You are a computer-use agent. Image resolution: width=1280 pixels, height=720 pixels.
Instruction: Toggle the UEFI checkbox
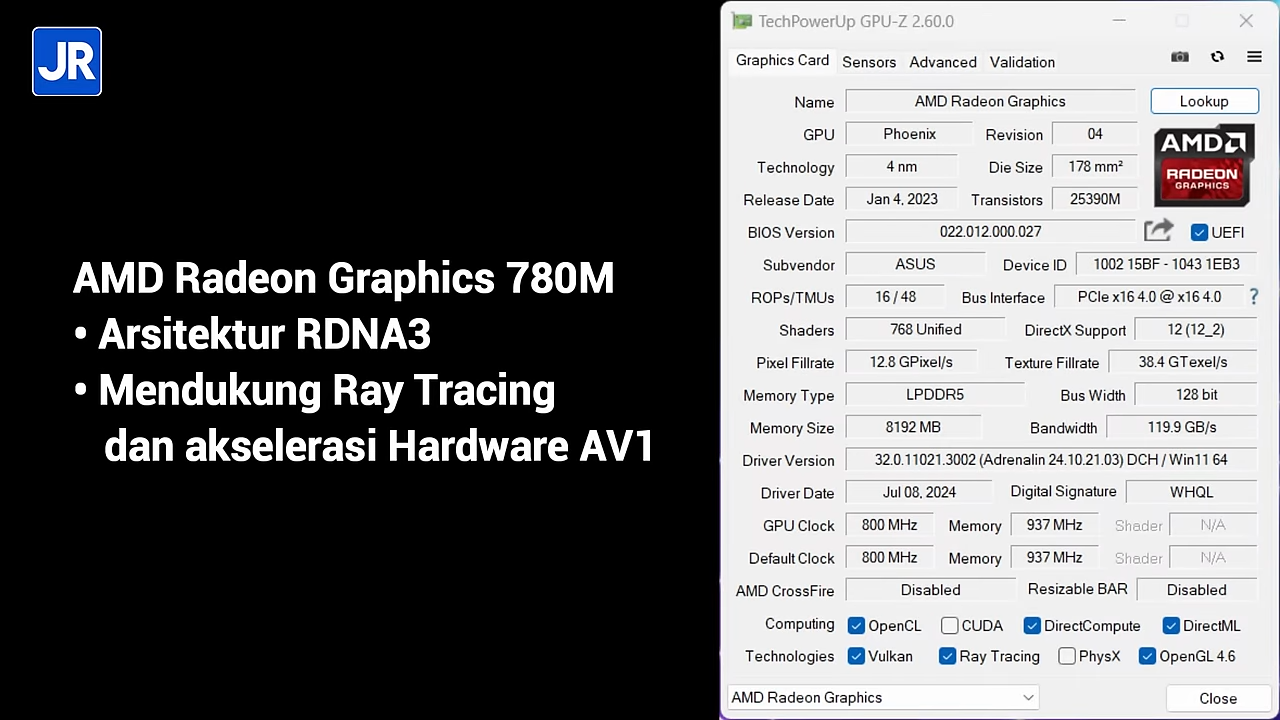point(1199,232)
